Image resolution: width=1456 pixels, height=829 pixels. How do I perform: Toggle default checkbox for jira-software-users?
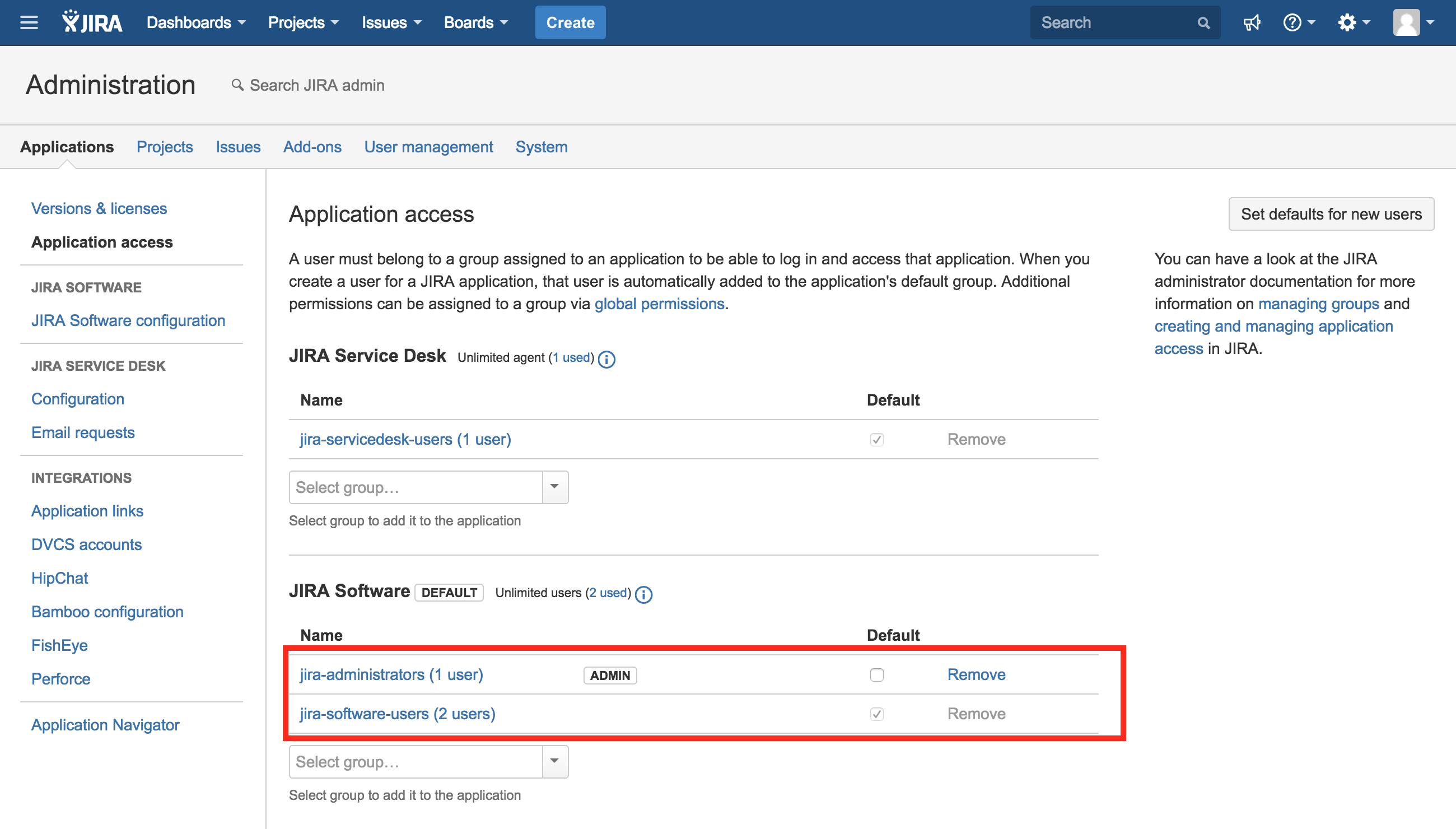pos(876,714)
